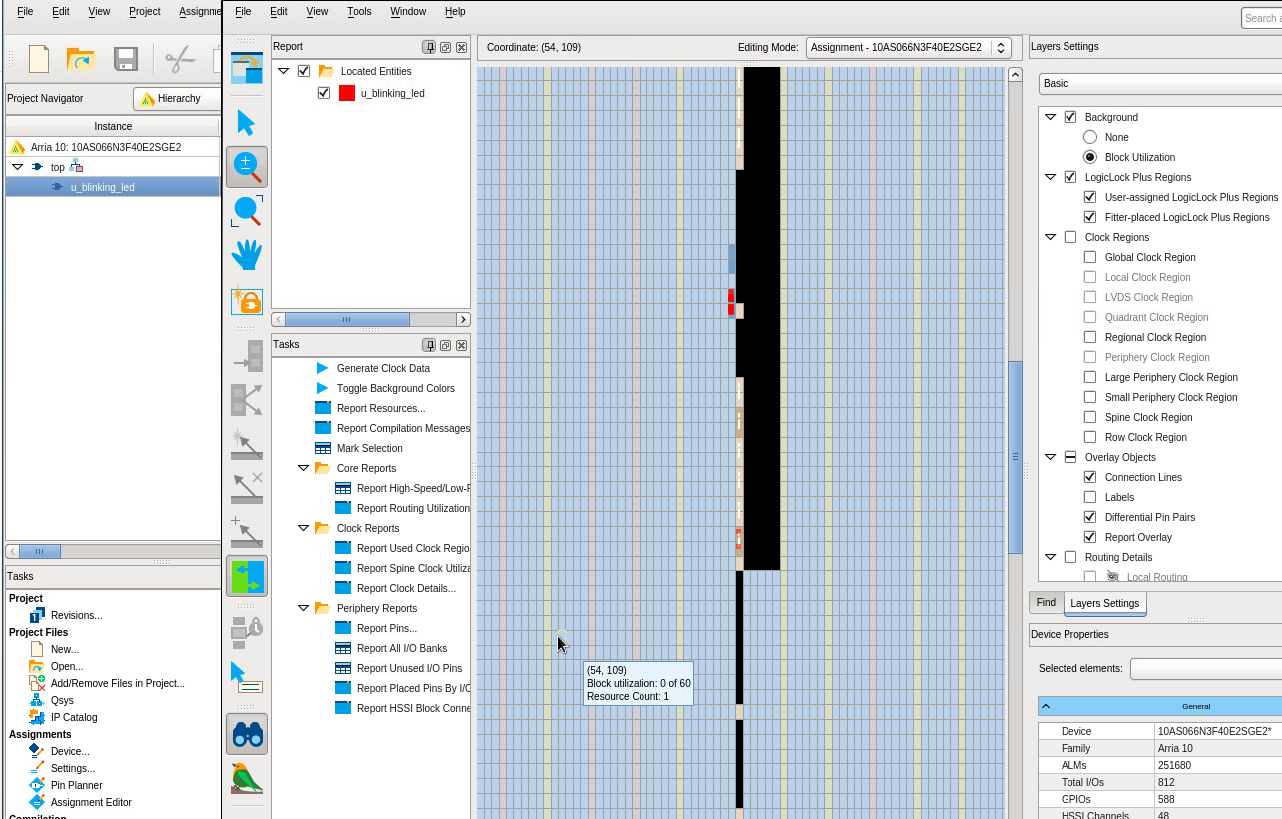Image resolution: width=1282 pixels, height=819 pixels.
Task: Open the Tools menu
Action: tap(358, 11)
